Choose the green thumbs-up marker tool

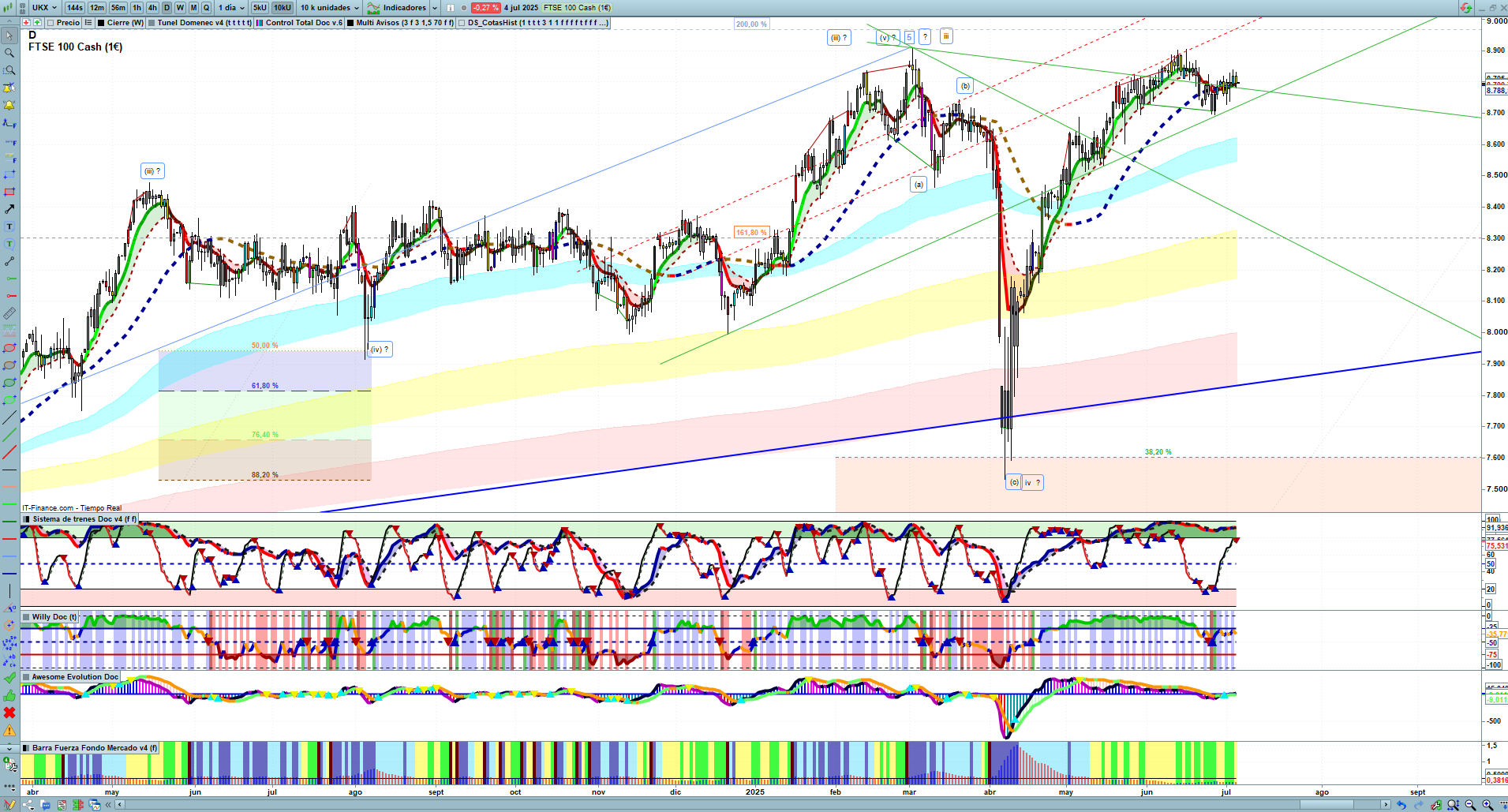point(9,695)
